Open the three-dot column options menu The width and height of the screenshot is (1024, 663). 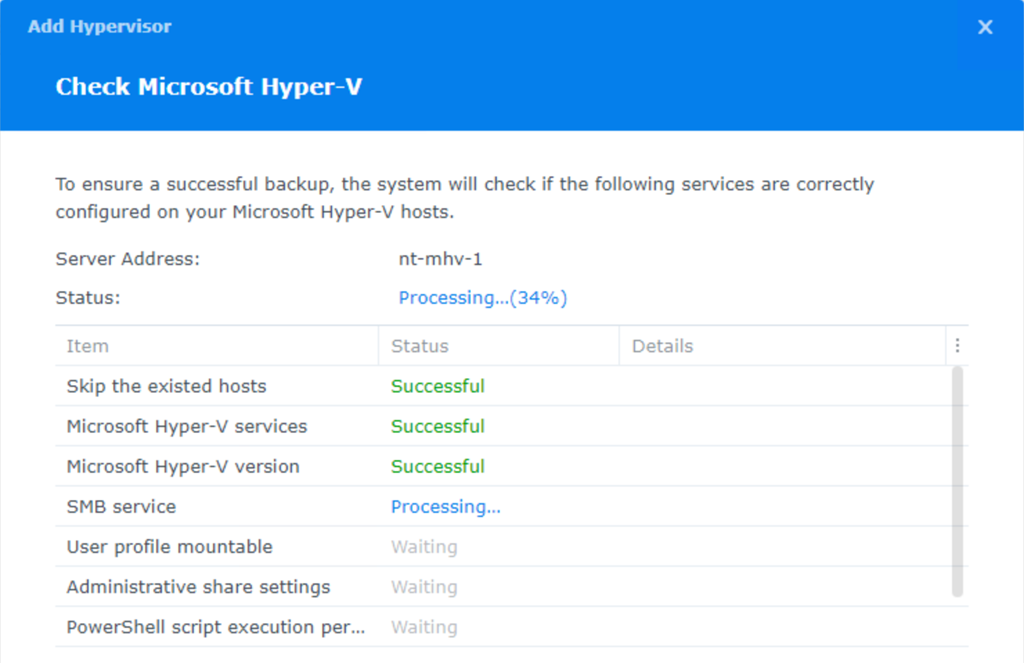pyautogui.click(x=957, y=346)
